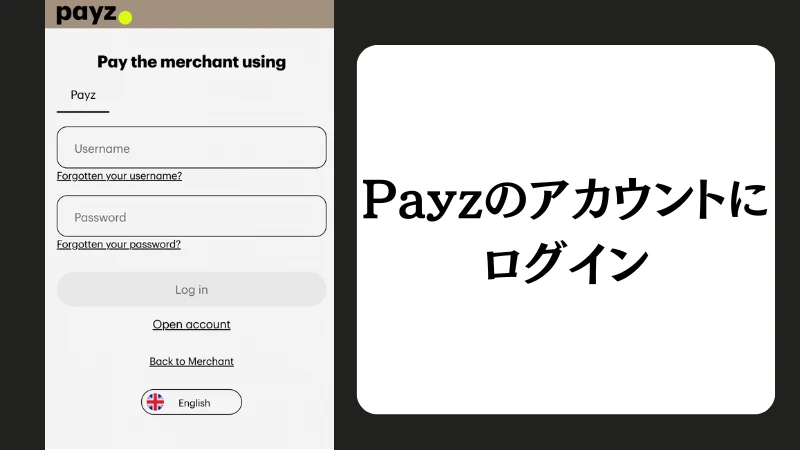Image resolution: width=800 pixels, height=450 pixels.
Task: Select the Payz payment method tab
Action: [83, 95]
